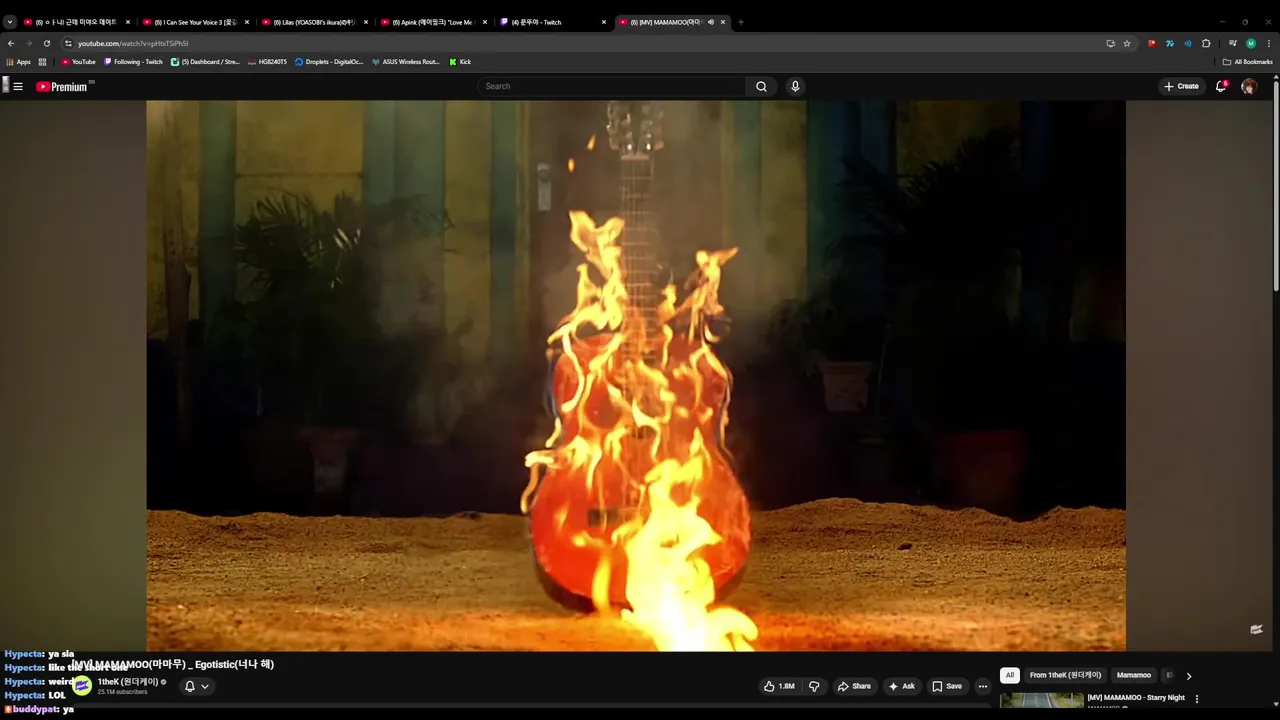Select the From 1theK filter chip
Screen dimensions: 1280x720
coord(1065,675)
